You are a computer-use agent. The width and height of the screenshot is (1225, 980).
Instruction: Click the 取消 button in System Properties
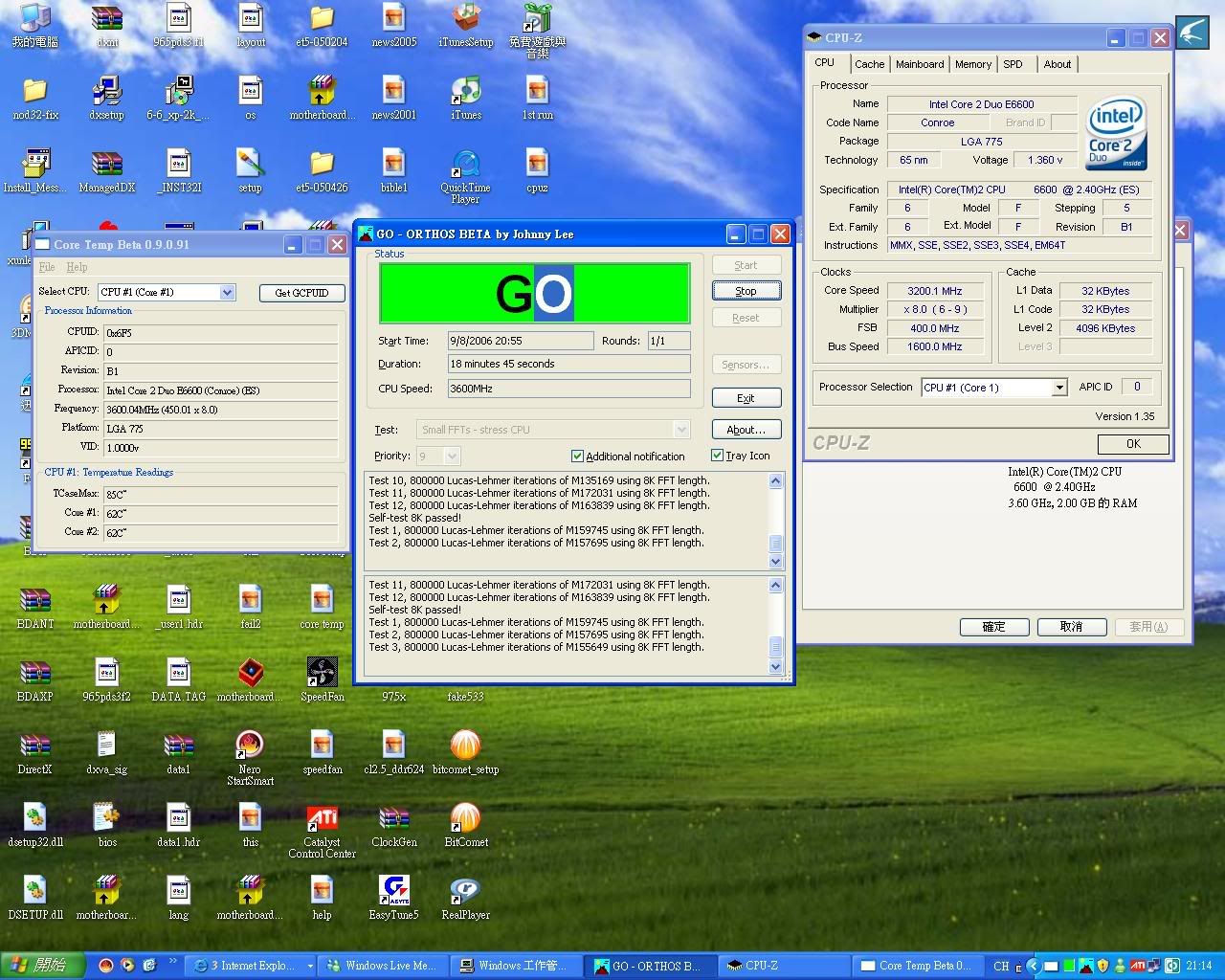(x=1071, y=627)
